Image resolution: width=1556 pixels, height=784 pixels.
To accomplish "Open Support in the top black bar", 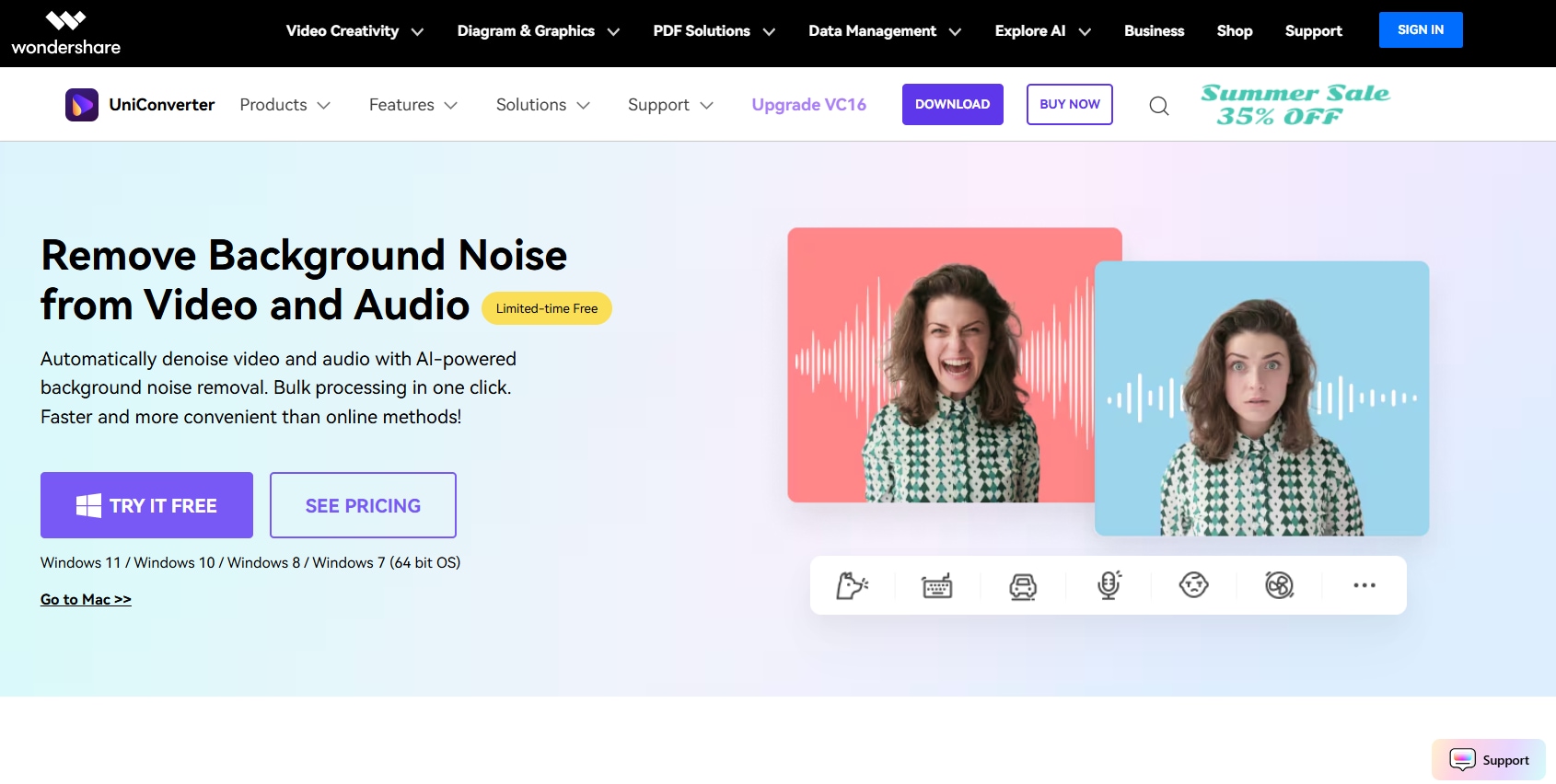I will 1313,31.
